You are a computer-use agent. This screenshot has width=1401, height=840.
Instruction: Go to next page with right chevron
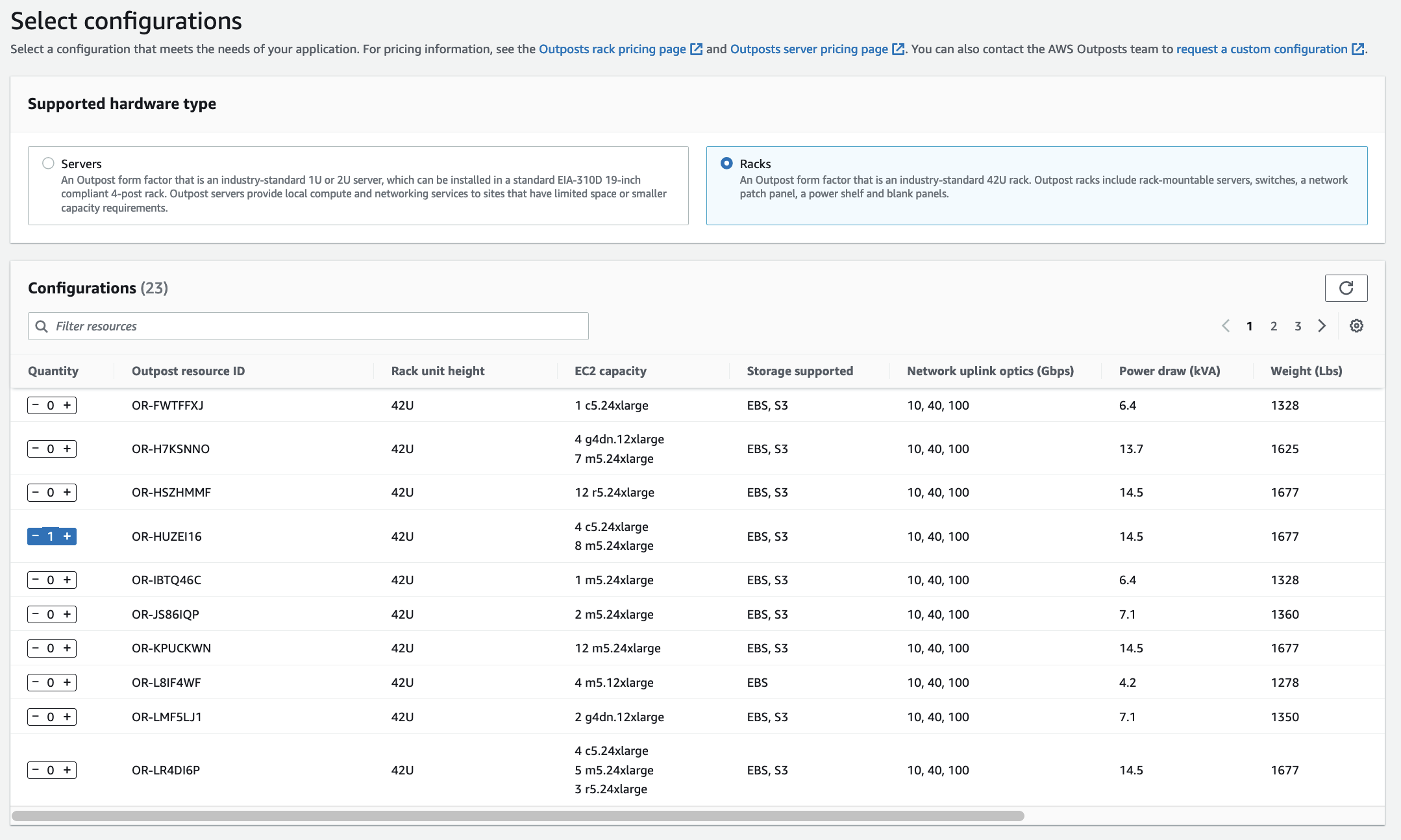[1322, 326]
